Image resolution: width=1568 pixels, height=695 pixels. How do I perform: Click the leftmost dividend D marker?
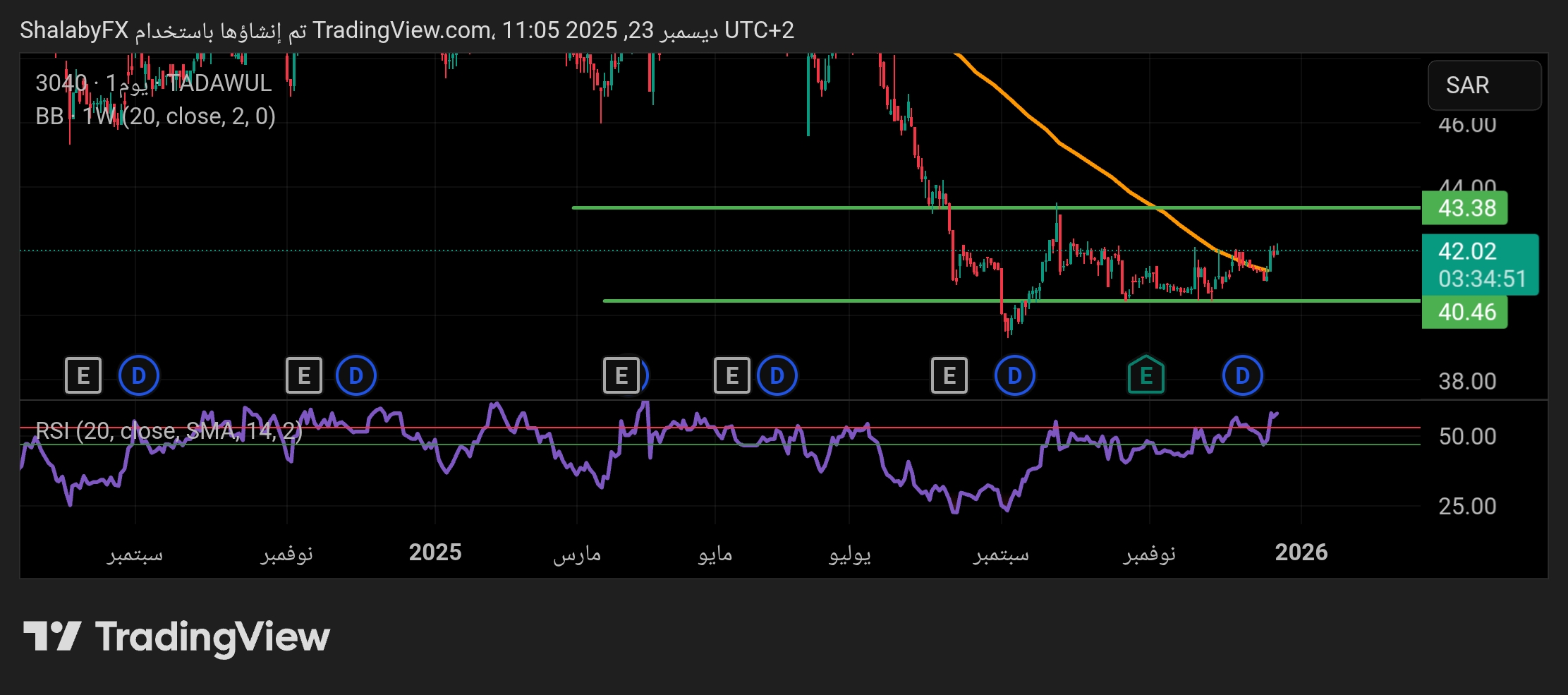[x=139, y=375]
